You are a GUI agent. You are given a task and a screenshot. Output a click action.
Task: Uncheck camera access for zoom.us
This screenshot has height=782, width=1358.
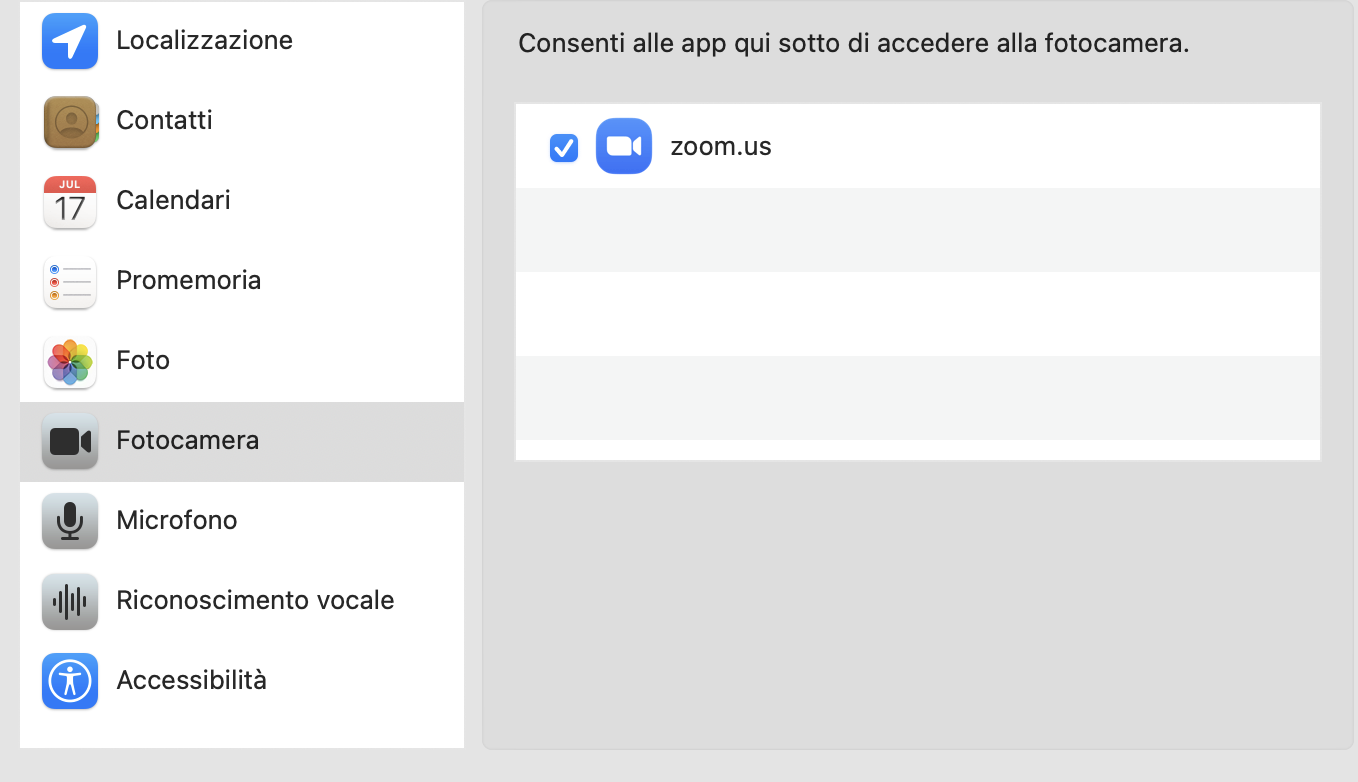[x=564, y=148]
